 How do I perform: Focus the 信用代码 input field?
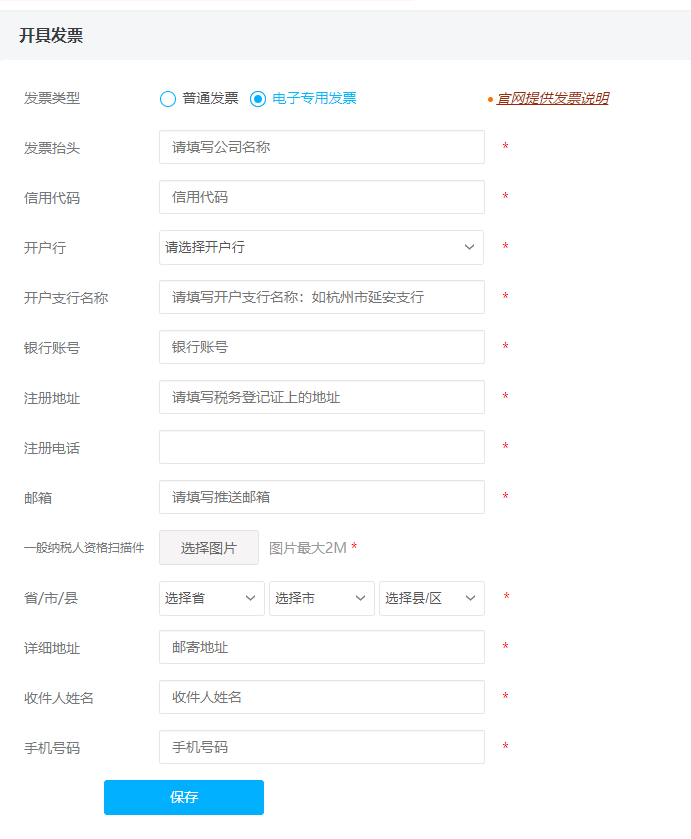click(x=322, y=197)
